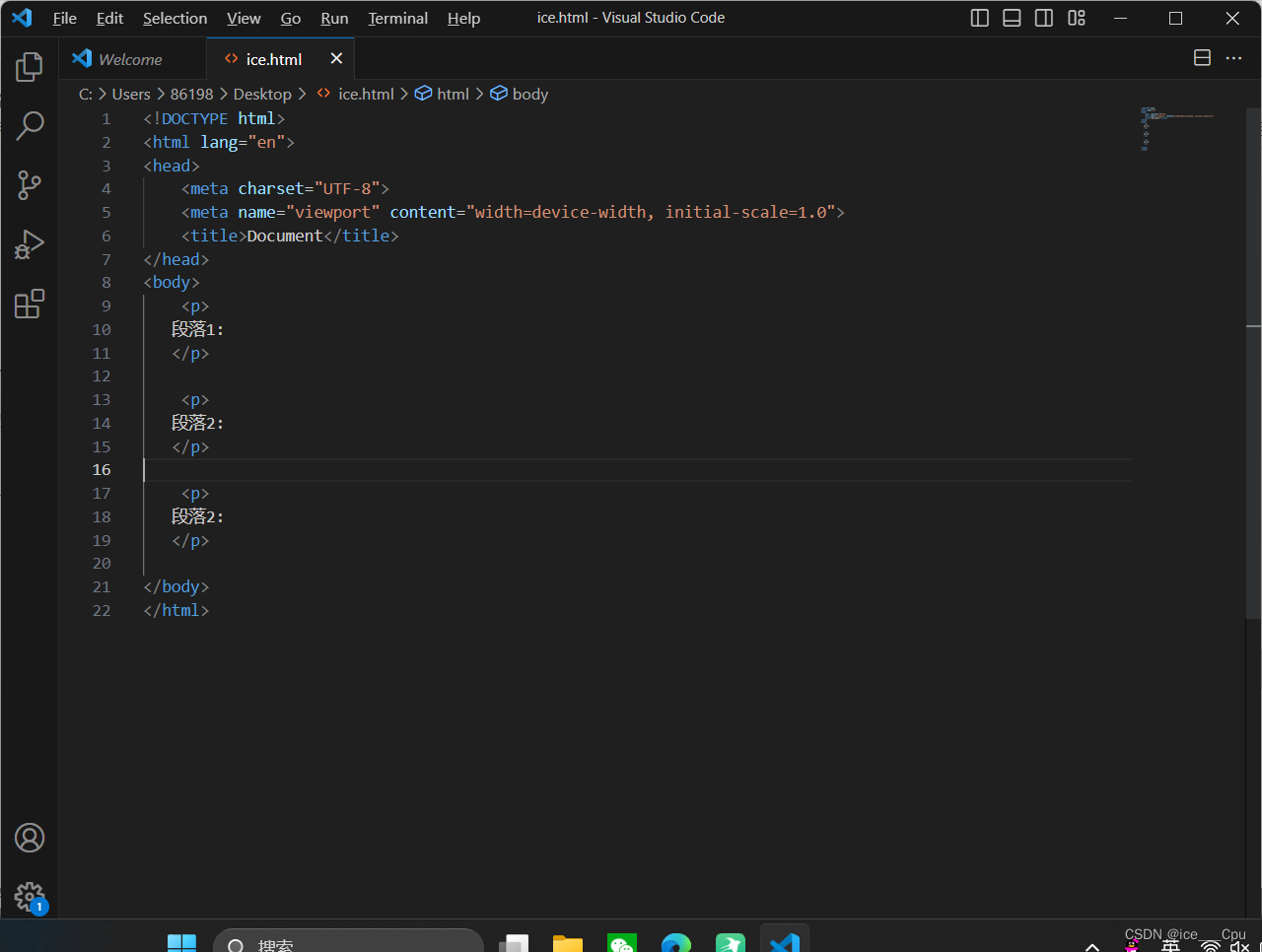Open the Edit menu
The width and height of the screenshot is (1262, 952).
click(x=109, y=18)
